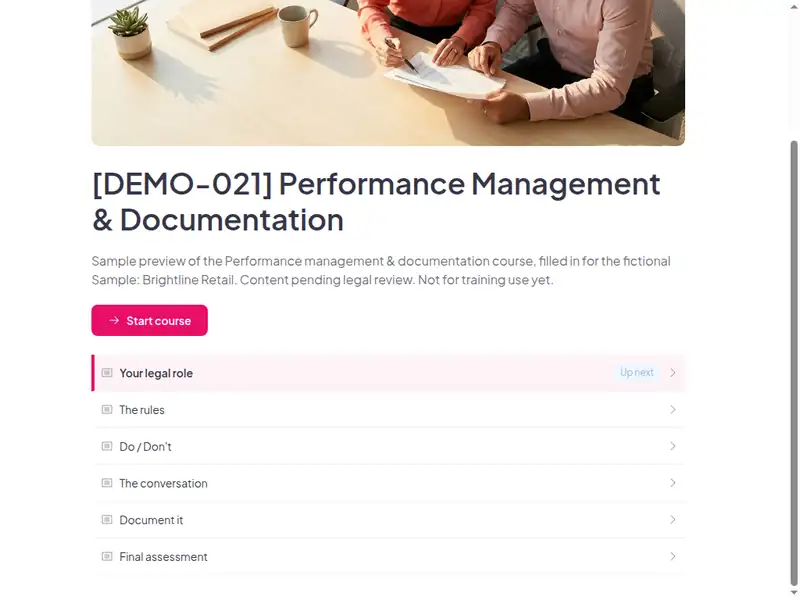
Task: Click lesson icon beside Document it
Action: coord(107,520)
